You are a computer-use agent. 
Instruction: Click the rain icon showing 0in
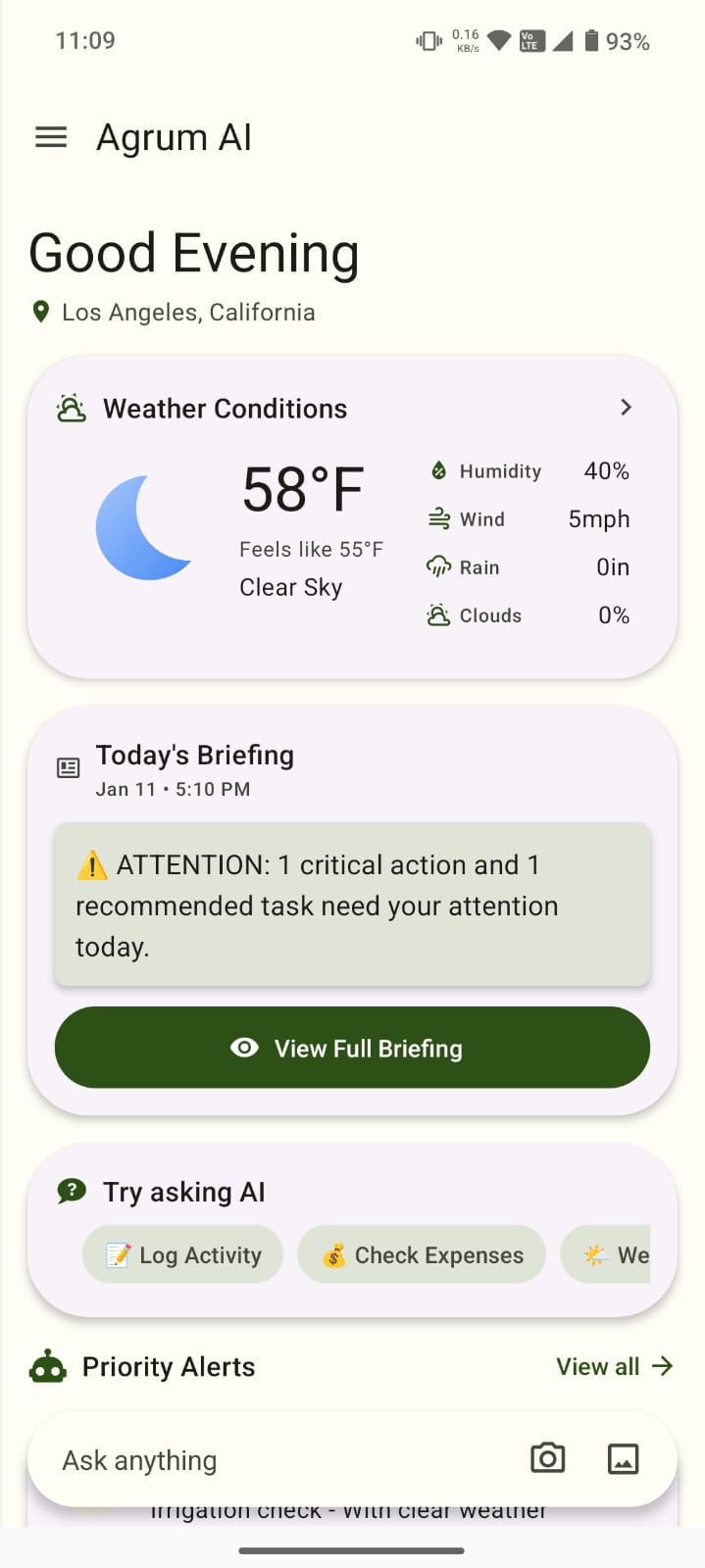[x=438, y=566]
